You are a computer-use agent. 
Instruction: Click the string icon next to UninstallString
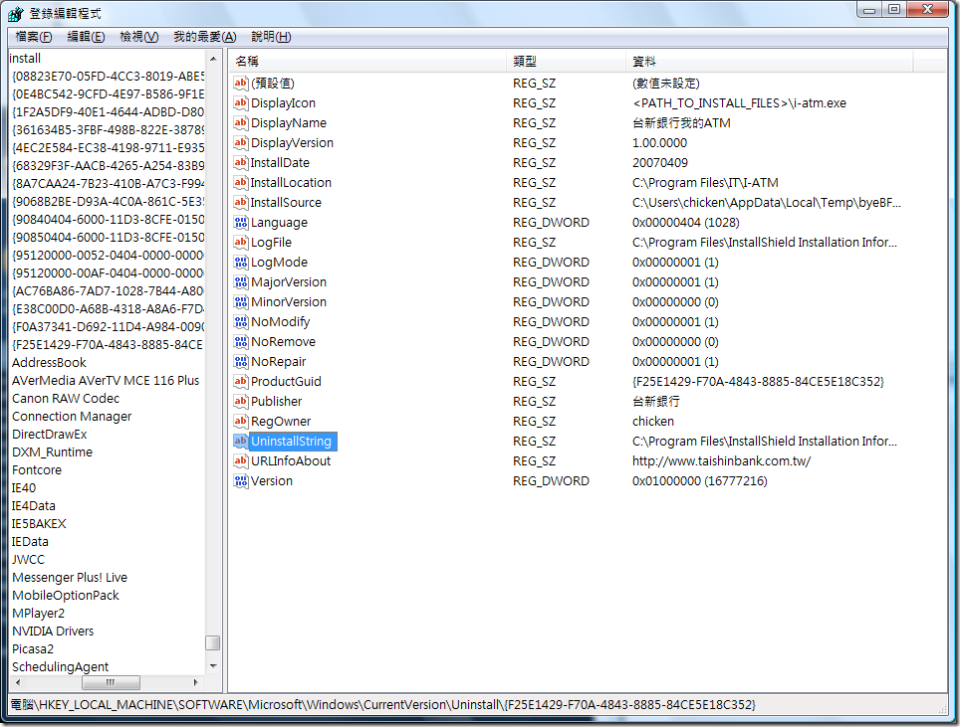(x=239, y=441)
